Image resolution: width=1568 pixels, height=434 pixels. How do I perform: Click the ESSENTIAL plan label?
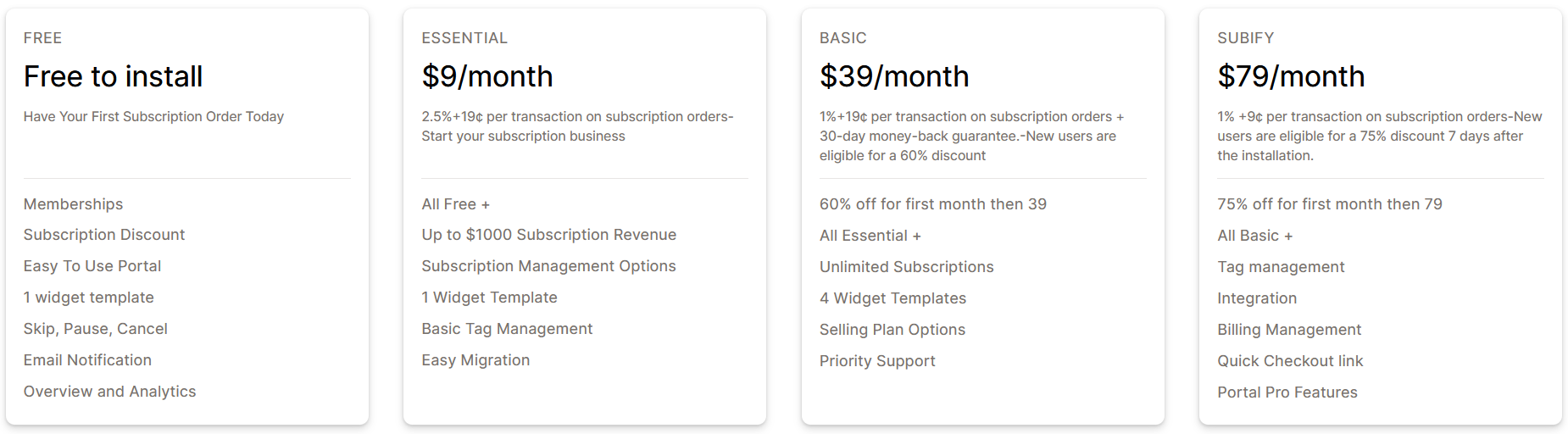coord(464,38)
